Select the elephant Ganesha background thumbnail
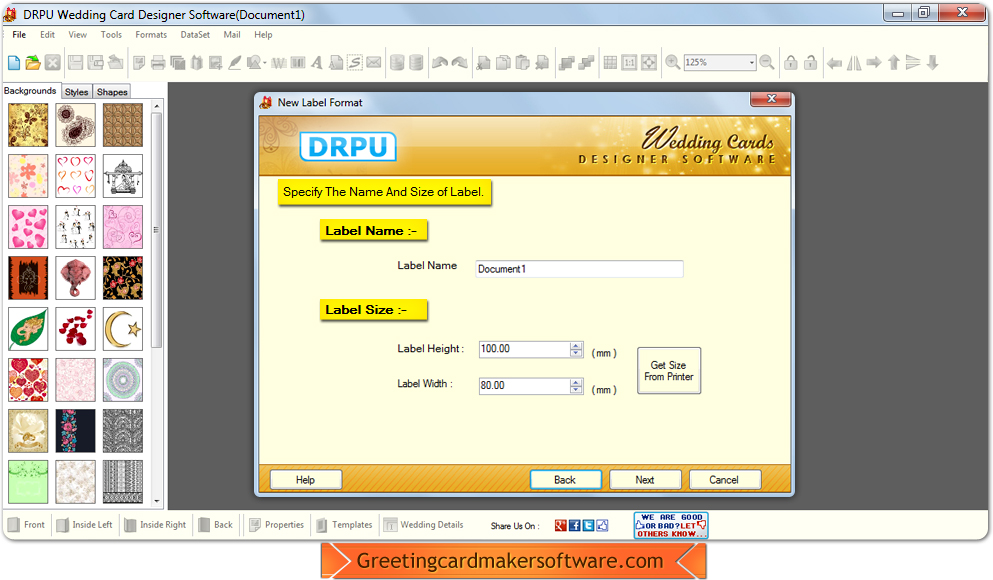This screenshot has width=993, height=580. [75, 277]
